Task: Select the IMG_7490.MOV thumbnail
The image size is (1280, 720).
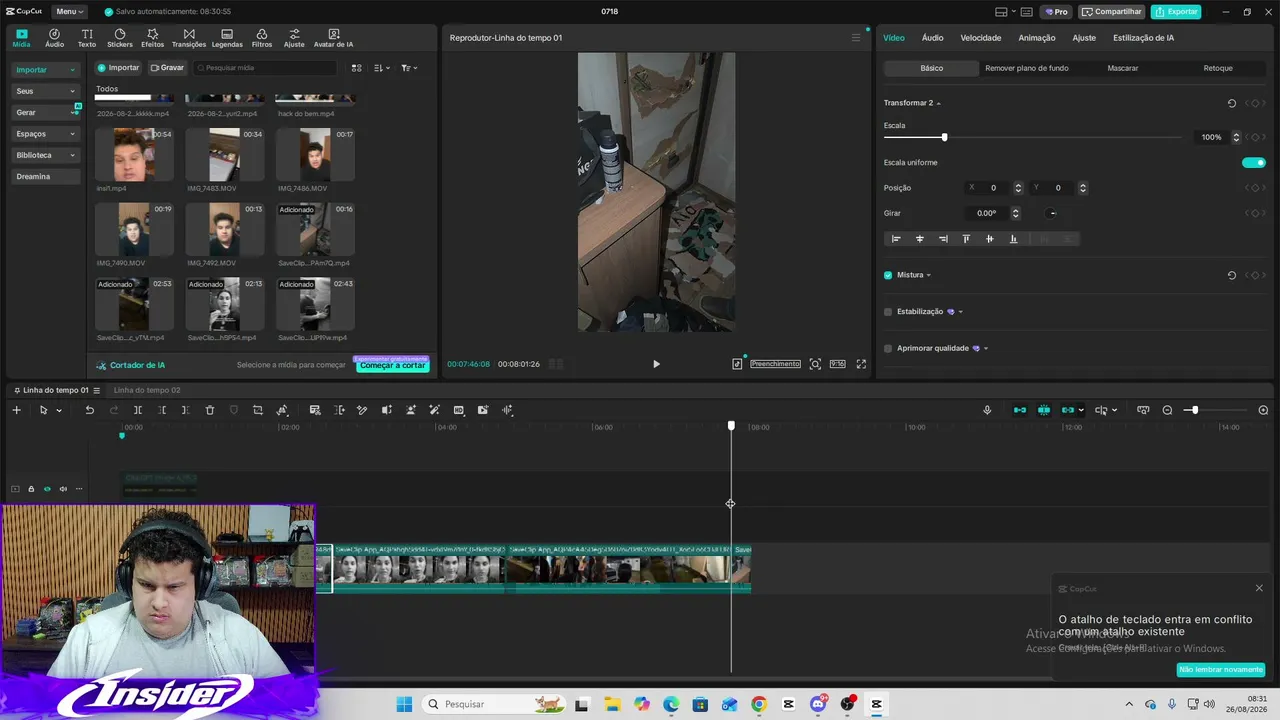Action: 134,228
